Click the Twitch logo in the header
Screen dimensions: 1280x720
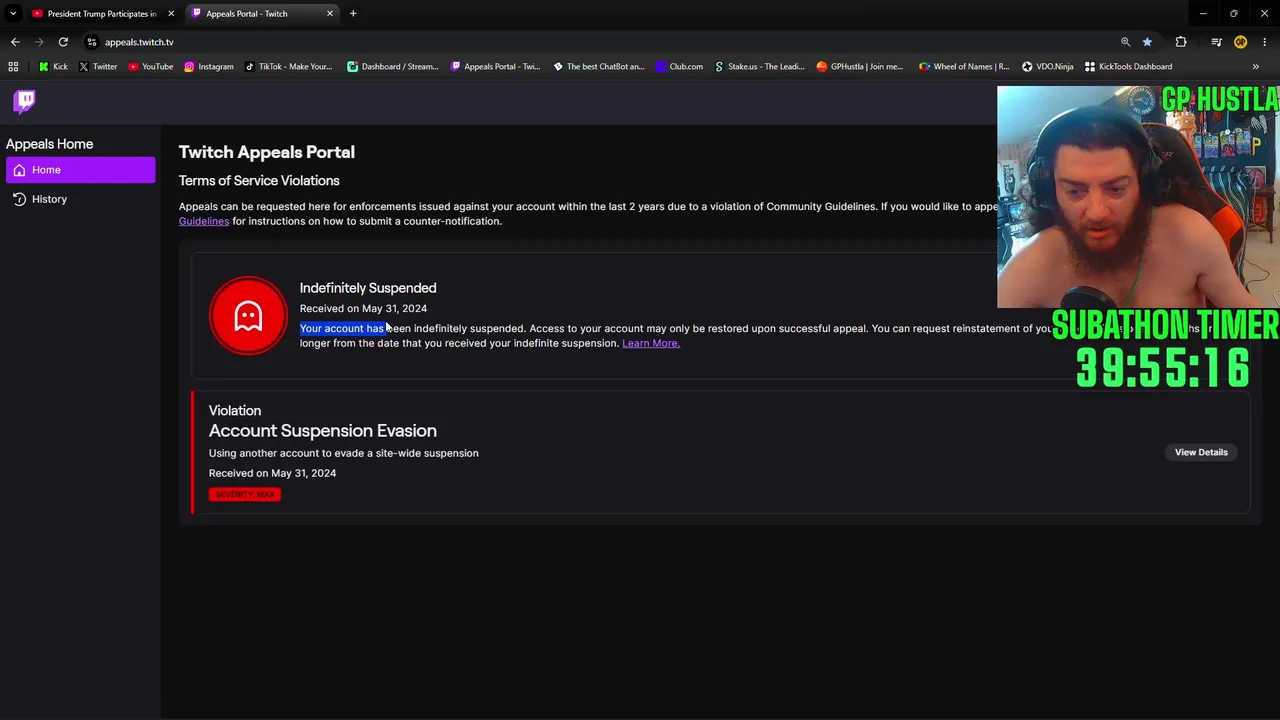pos(25,101)
